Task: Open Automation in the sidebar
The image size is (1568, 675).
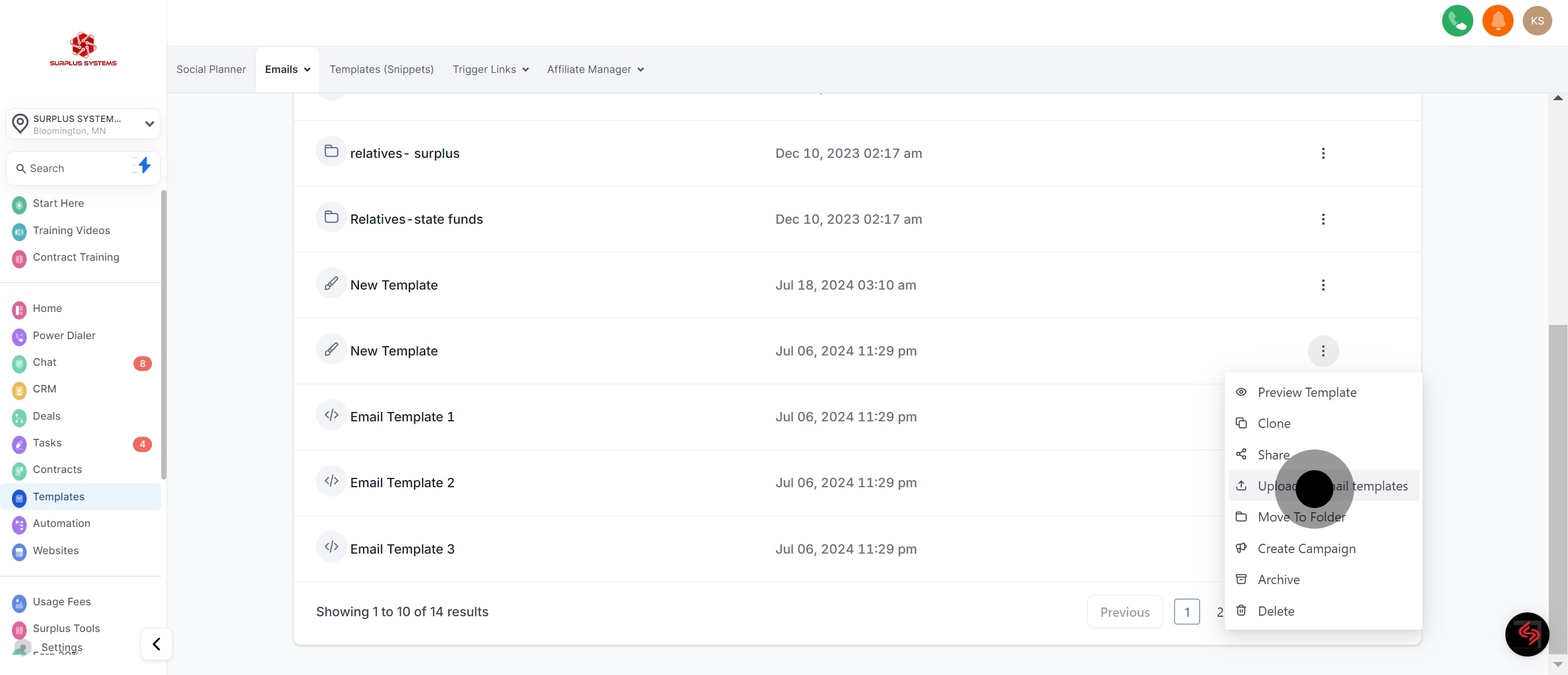Action: pos(62,524)
